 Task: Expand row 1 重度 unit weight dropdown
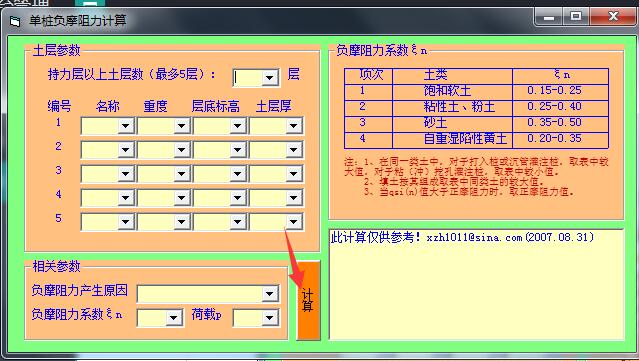[182, 126]
